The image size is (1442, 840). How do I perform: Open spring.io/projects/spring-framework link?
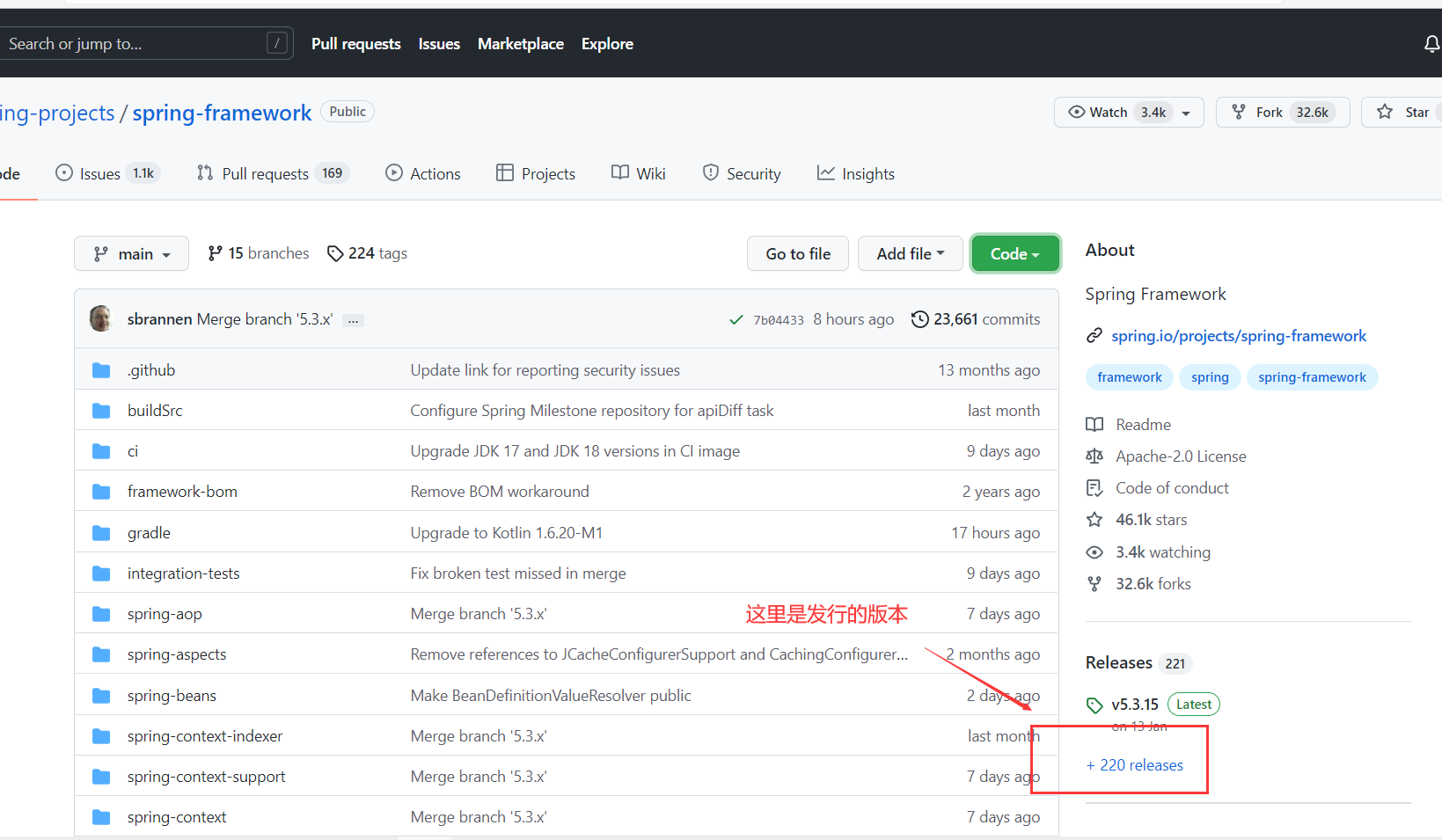click(1239, 336)
